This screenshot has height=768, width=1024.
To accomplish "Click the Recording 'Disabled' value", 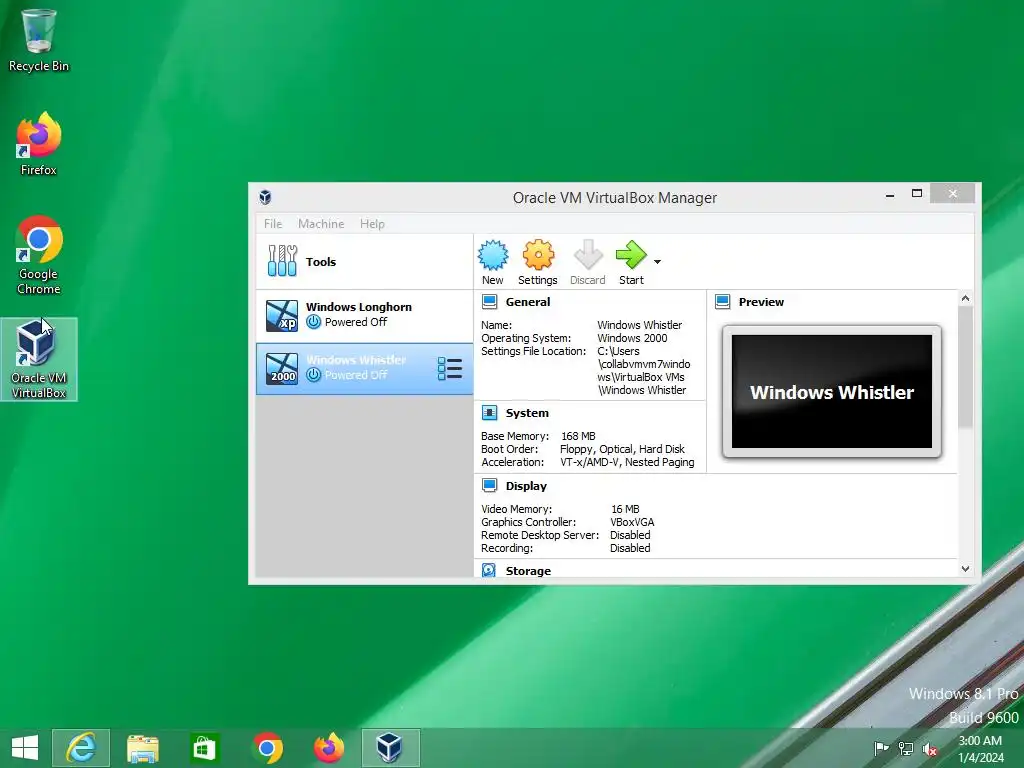I will click(630, 549).
